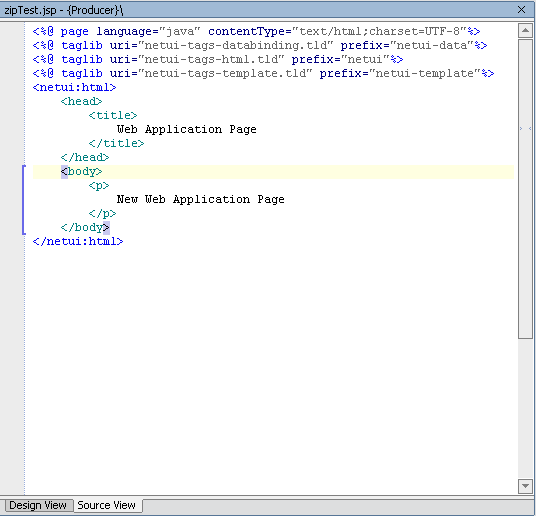Click the closing title tag
This screenshot has width=536, height=516.
[x=116, y=144]
